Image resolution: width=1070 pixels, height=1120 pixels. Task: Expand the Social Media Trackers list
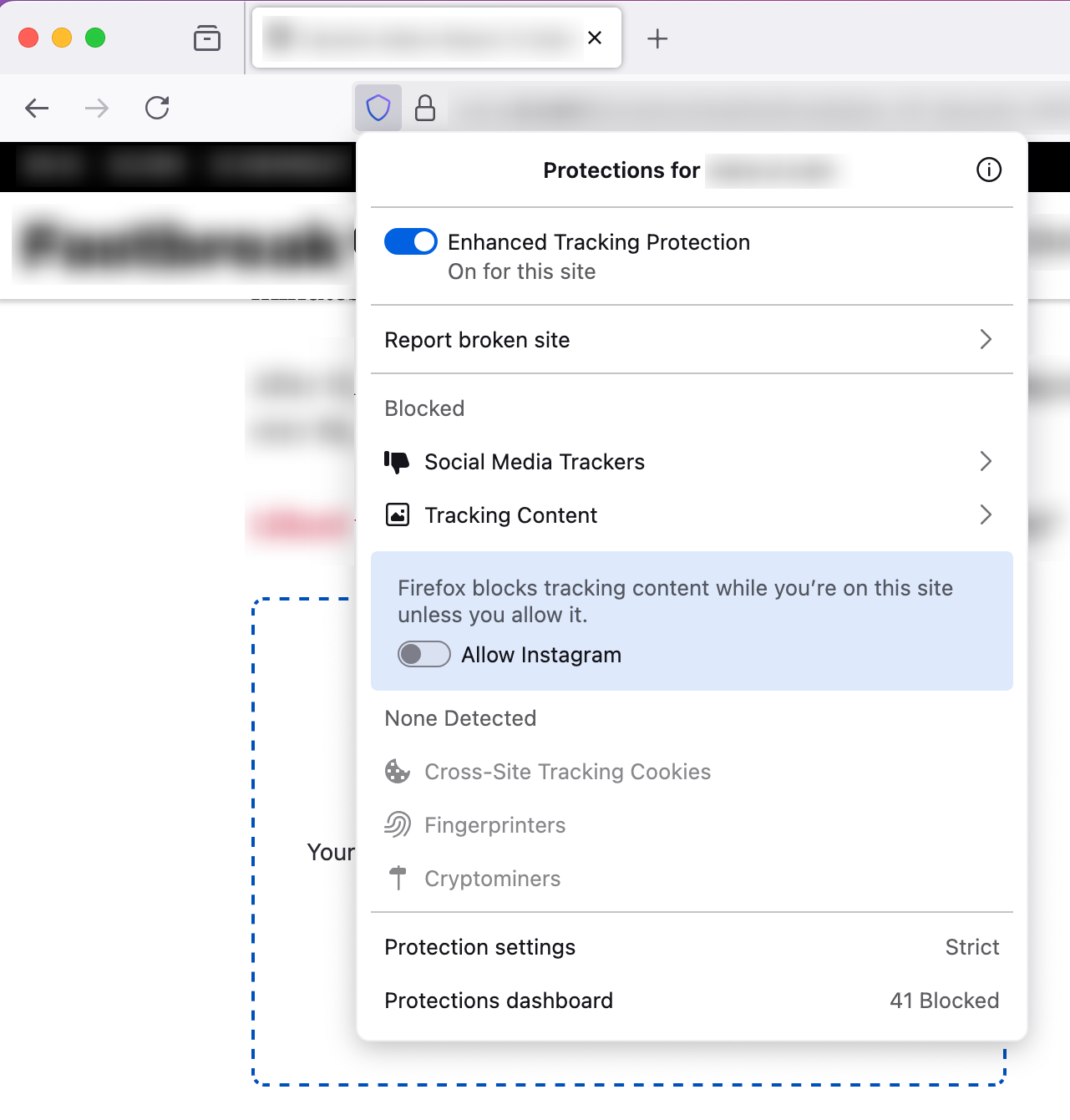click(986, 461)
